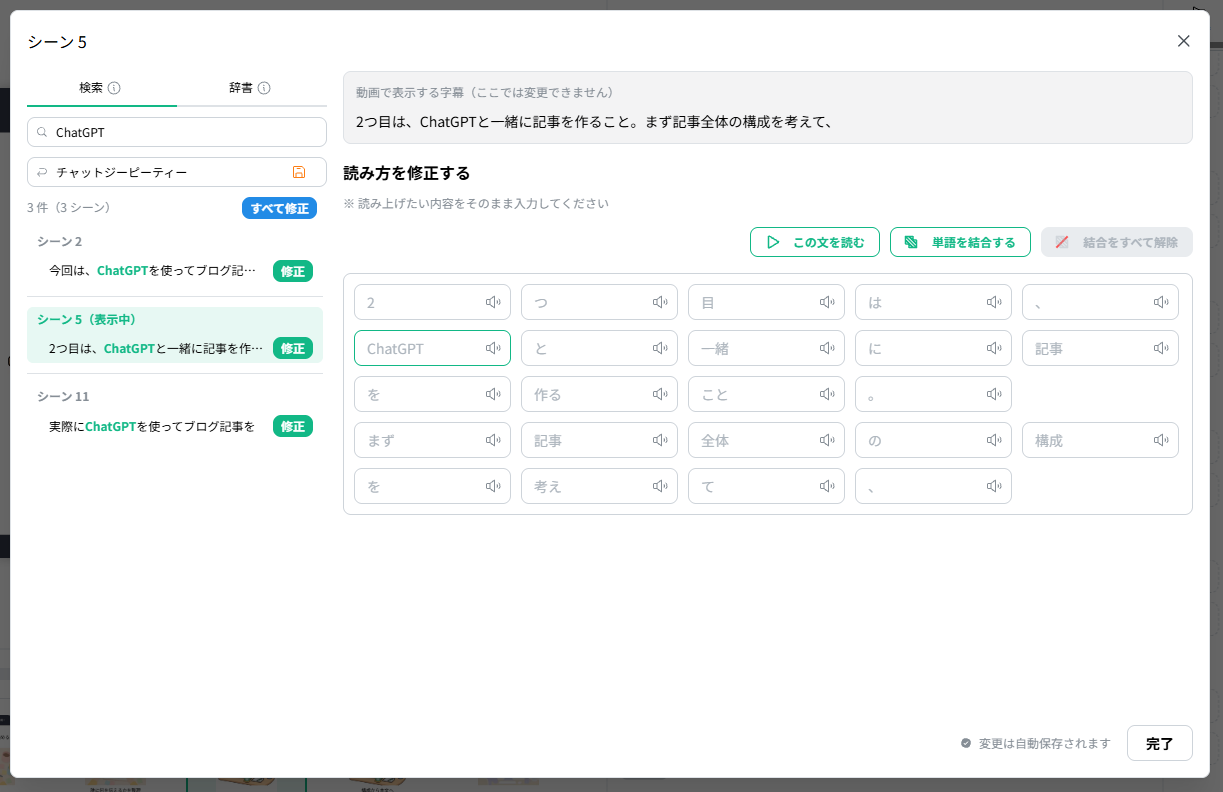Click the 考え reading input box
1223x792 pixels.
(599, 486)
